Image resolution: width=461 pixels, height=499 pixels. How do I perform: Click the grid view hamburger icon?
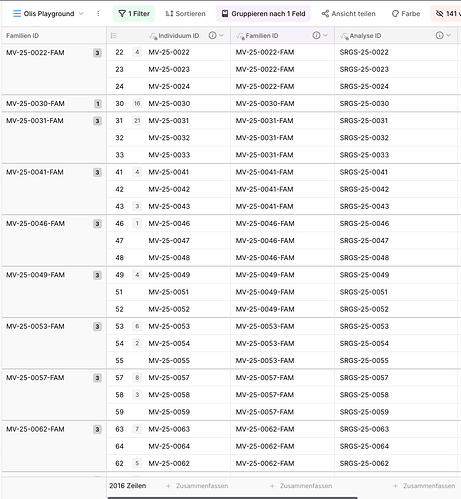coord(17,14)
